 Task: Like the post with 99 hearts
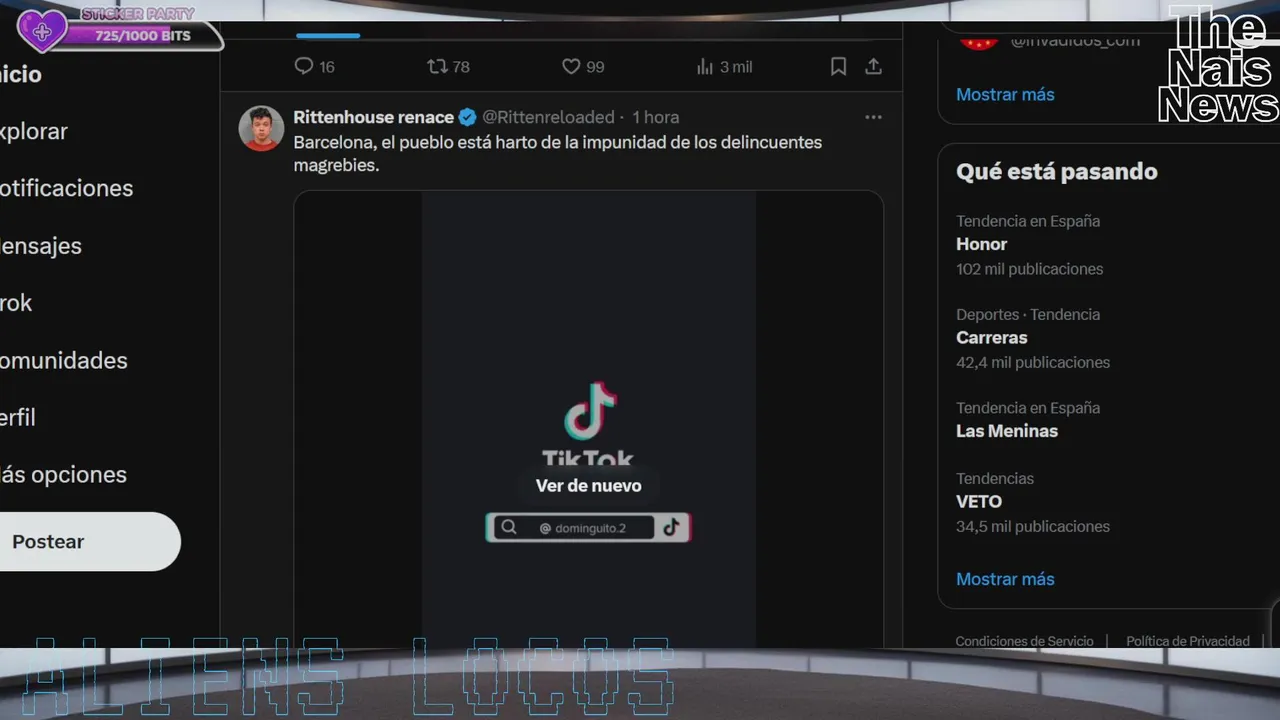[x=583, y=67]
